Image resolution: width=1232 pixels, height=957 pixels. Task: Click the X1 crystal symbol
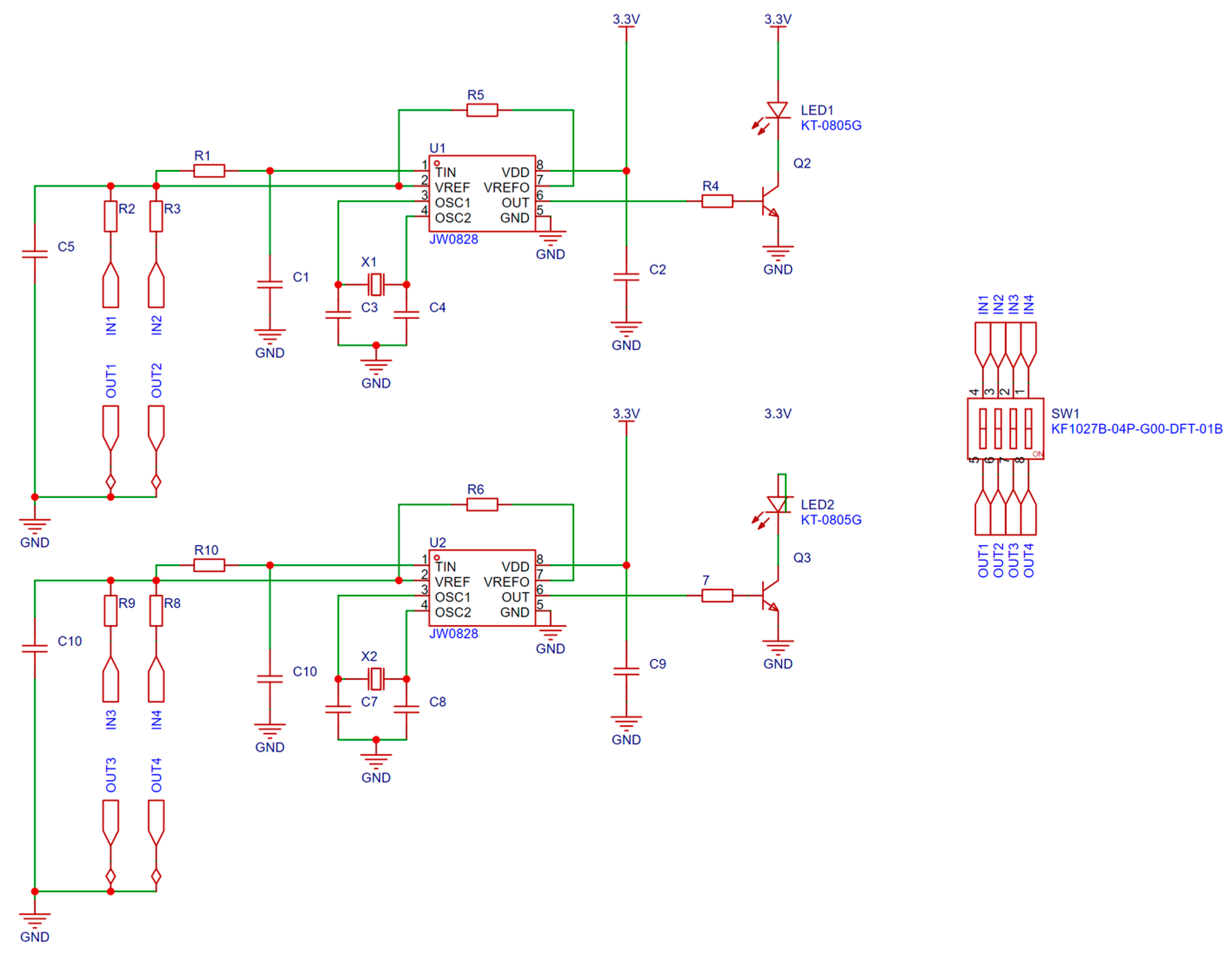pyautogui.click(x=376, y=284)
